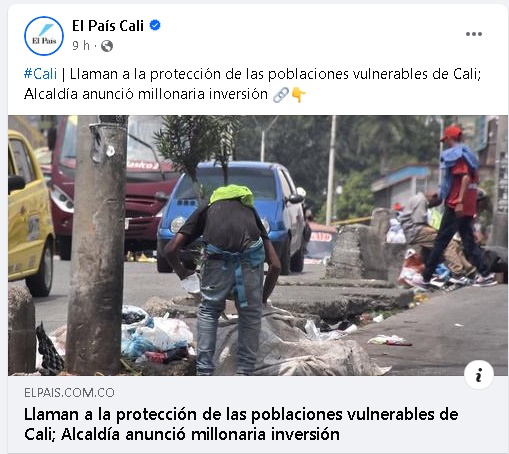The image size is (509, 454).
Task: Open the bold article headline "Llaman a la protección"
Action: [x=241, y=424]
